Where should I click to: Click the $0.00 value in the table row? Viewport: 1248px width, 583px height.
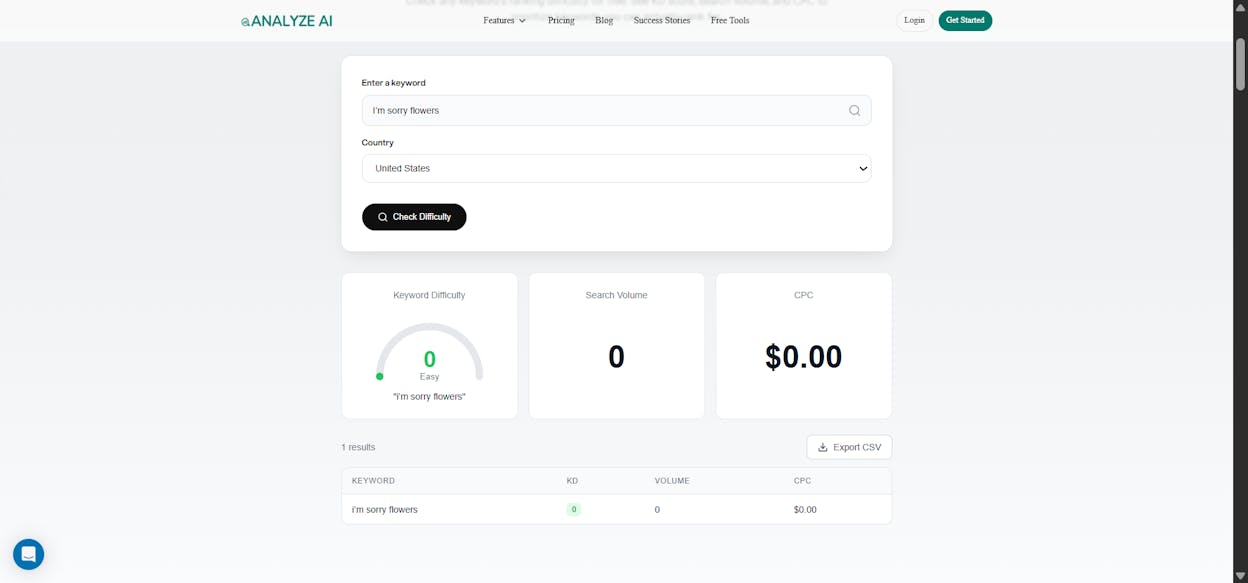[805, 509]
